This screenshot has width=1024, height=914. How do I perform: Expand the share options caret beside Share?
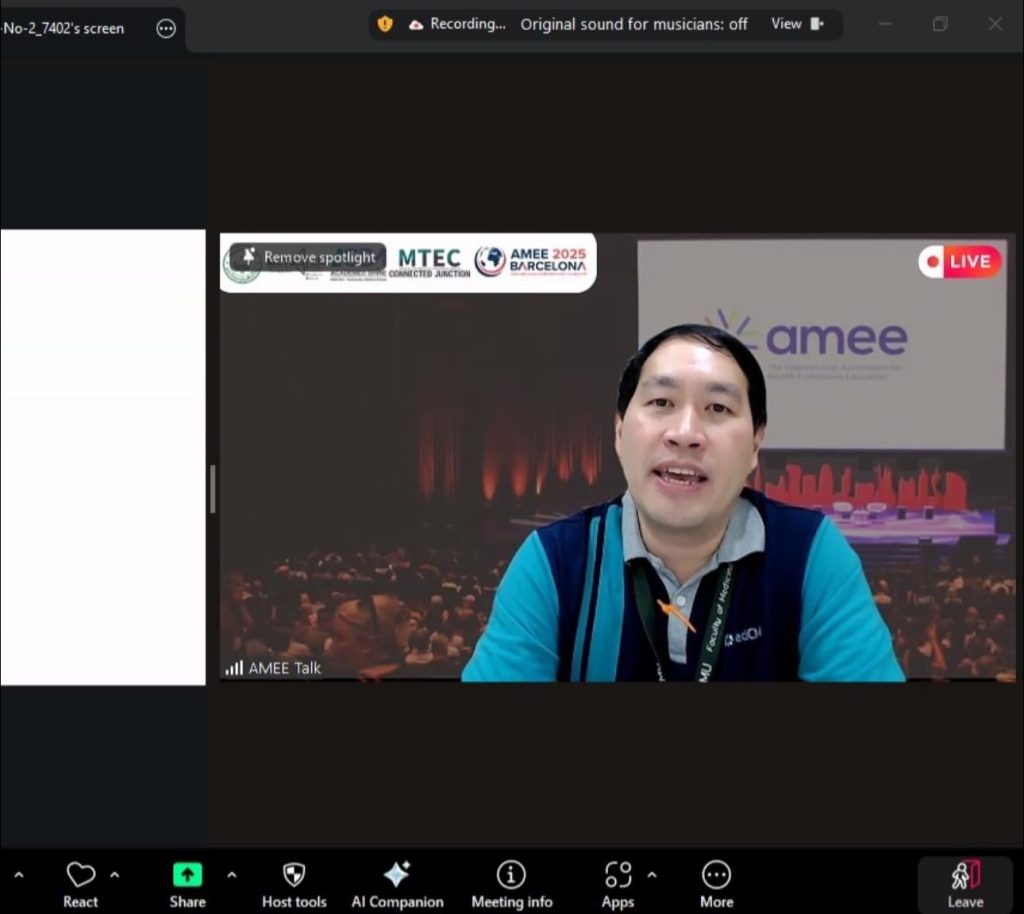[232, 875]
